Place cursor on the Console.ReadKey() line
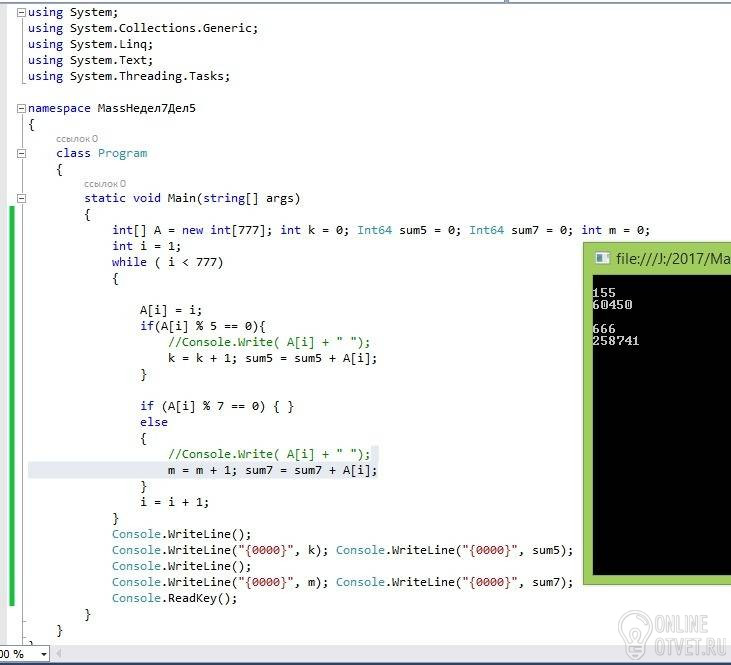The image size is (731, 665). pyautogui.click(x=174, y=598)
